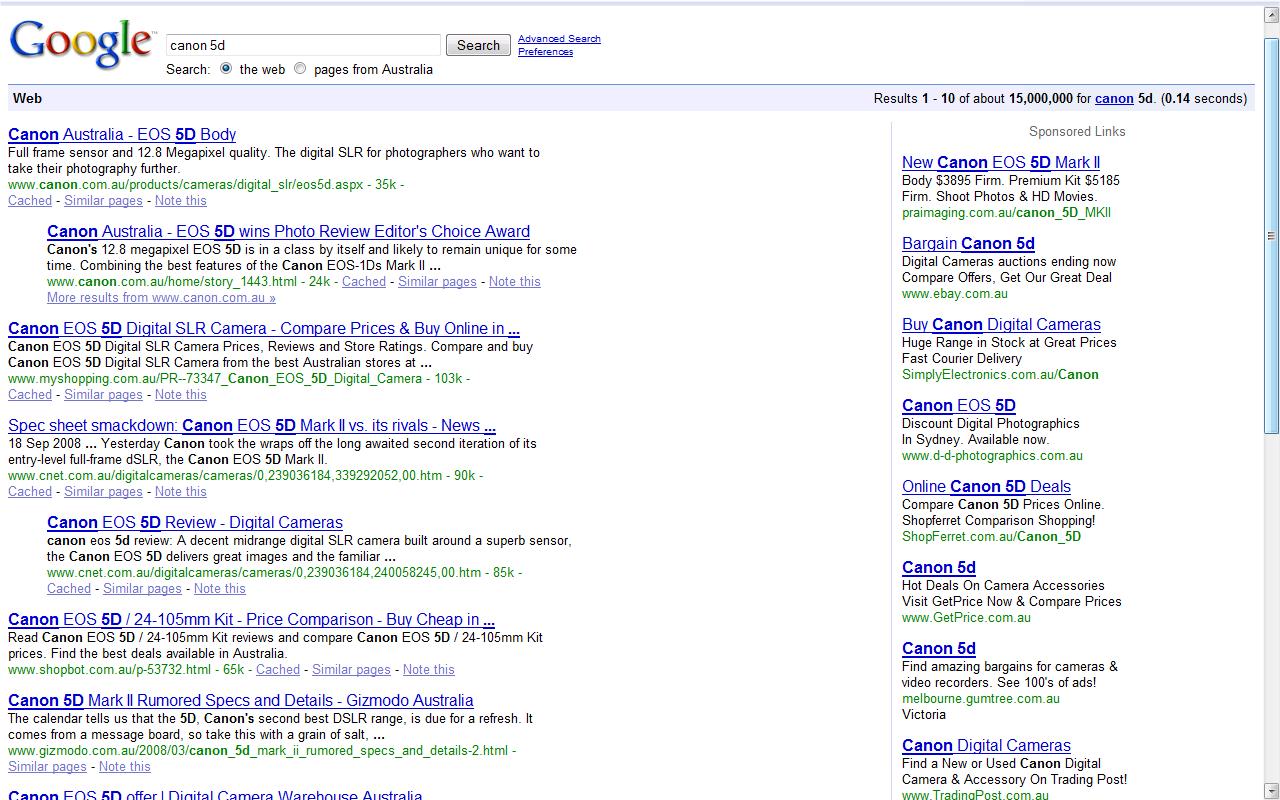
Task: Open "Buy Canon Digital Cameras" sponsored ad
Action: click(x=1001, y=324)
